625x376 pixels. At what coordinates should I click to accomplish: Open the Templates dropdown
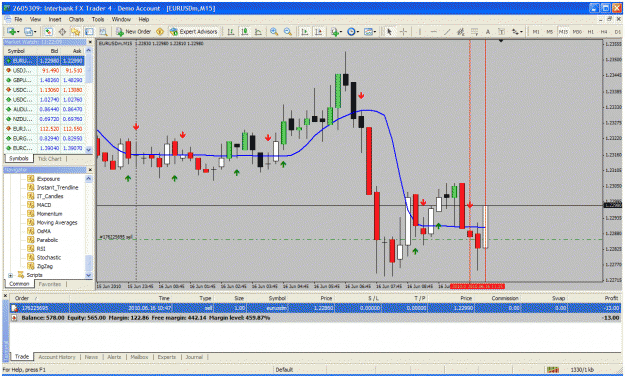[x=370, y=31]
